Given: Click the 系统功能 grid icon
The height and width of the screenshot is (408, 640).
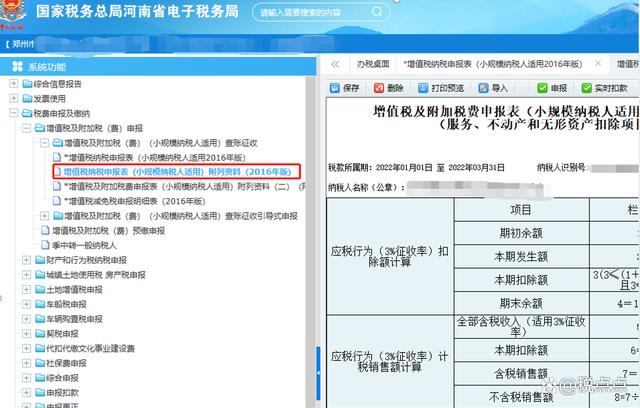Looking at the screenshot, I should click(x=18, y=66).
